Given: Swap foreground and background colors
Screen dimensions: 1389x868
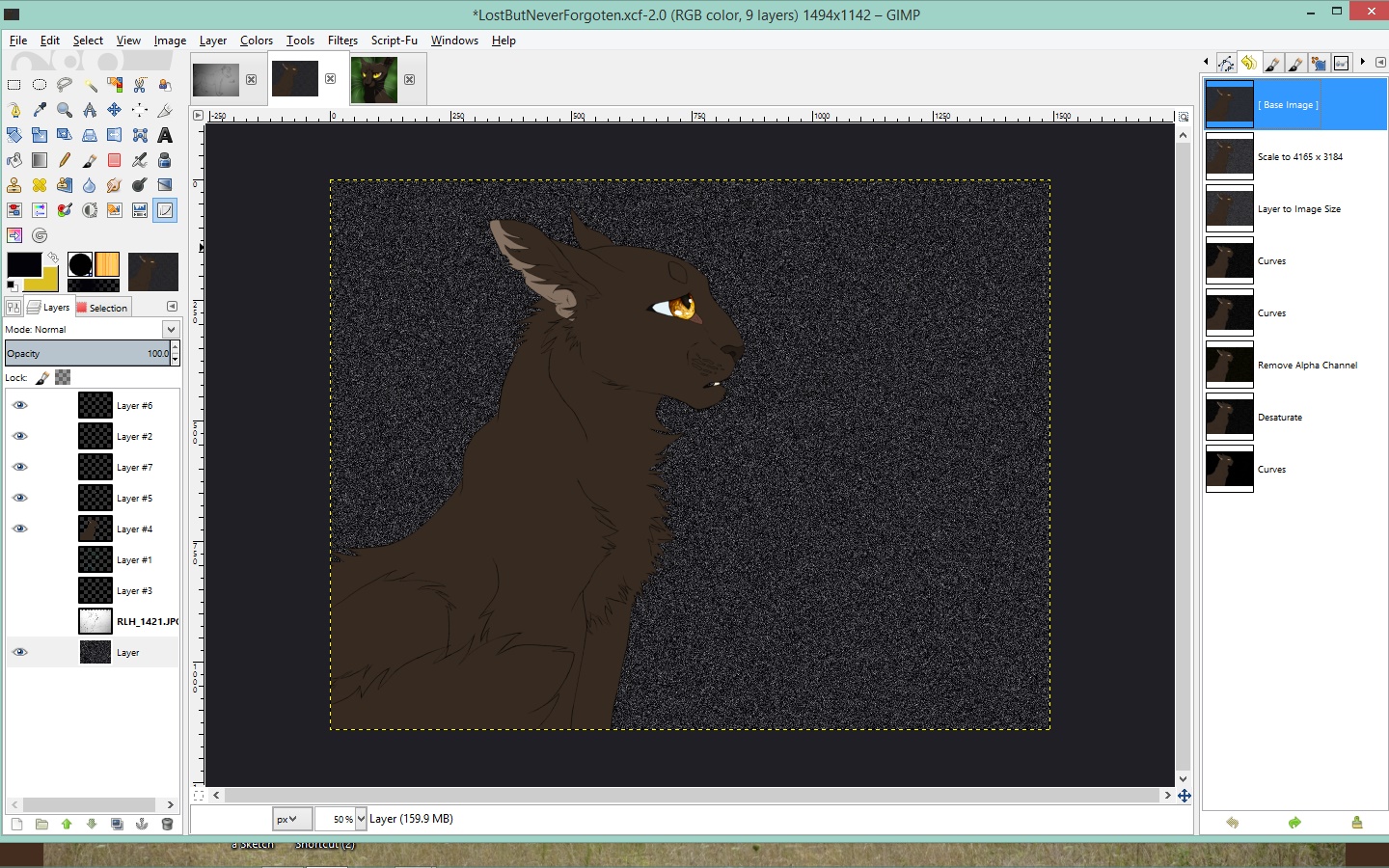Looking at the screenshot, I should (x=54, y=258).
